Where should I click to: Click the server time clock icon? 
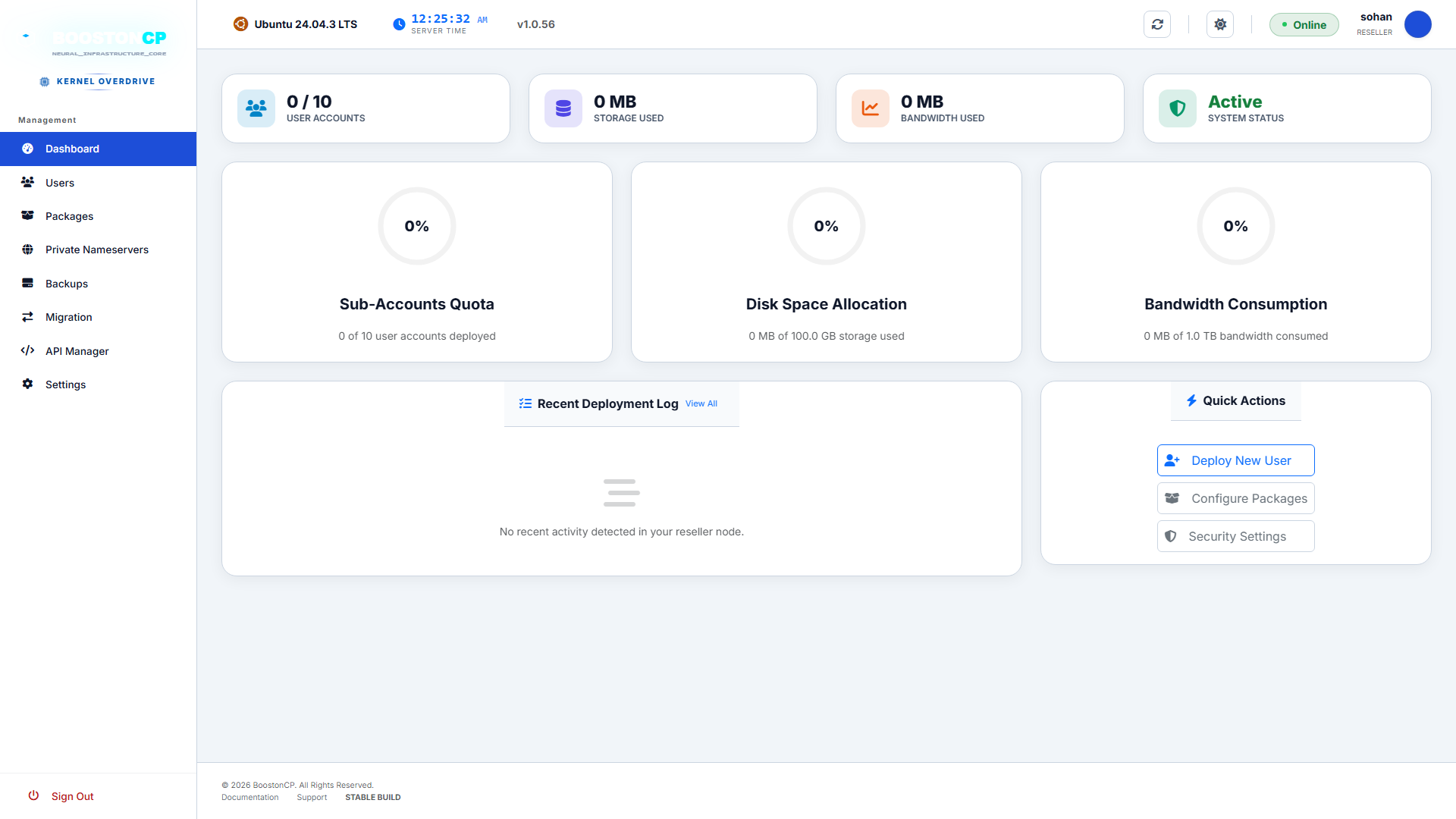399,24
